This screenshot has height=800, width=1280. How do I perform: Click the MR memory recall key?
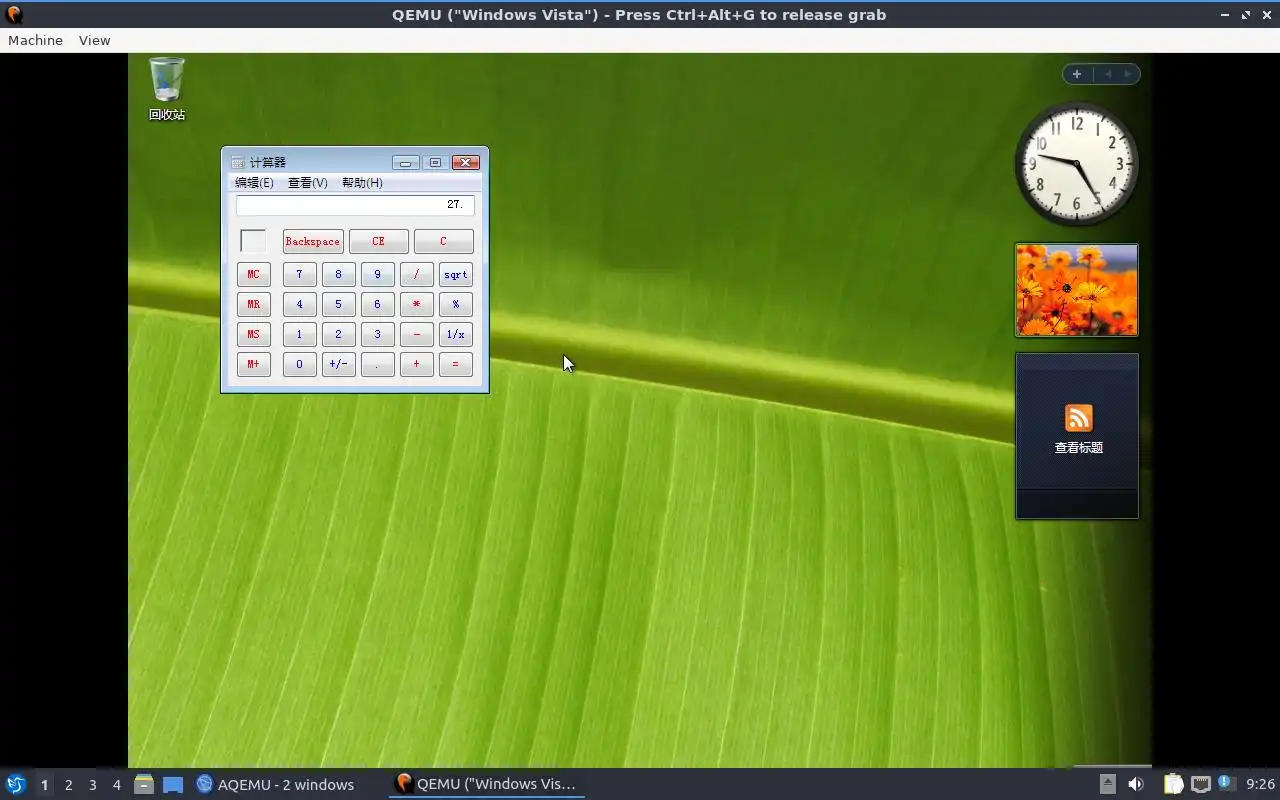(x=254, y=304)
